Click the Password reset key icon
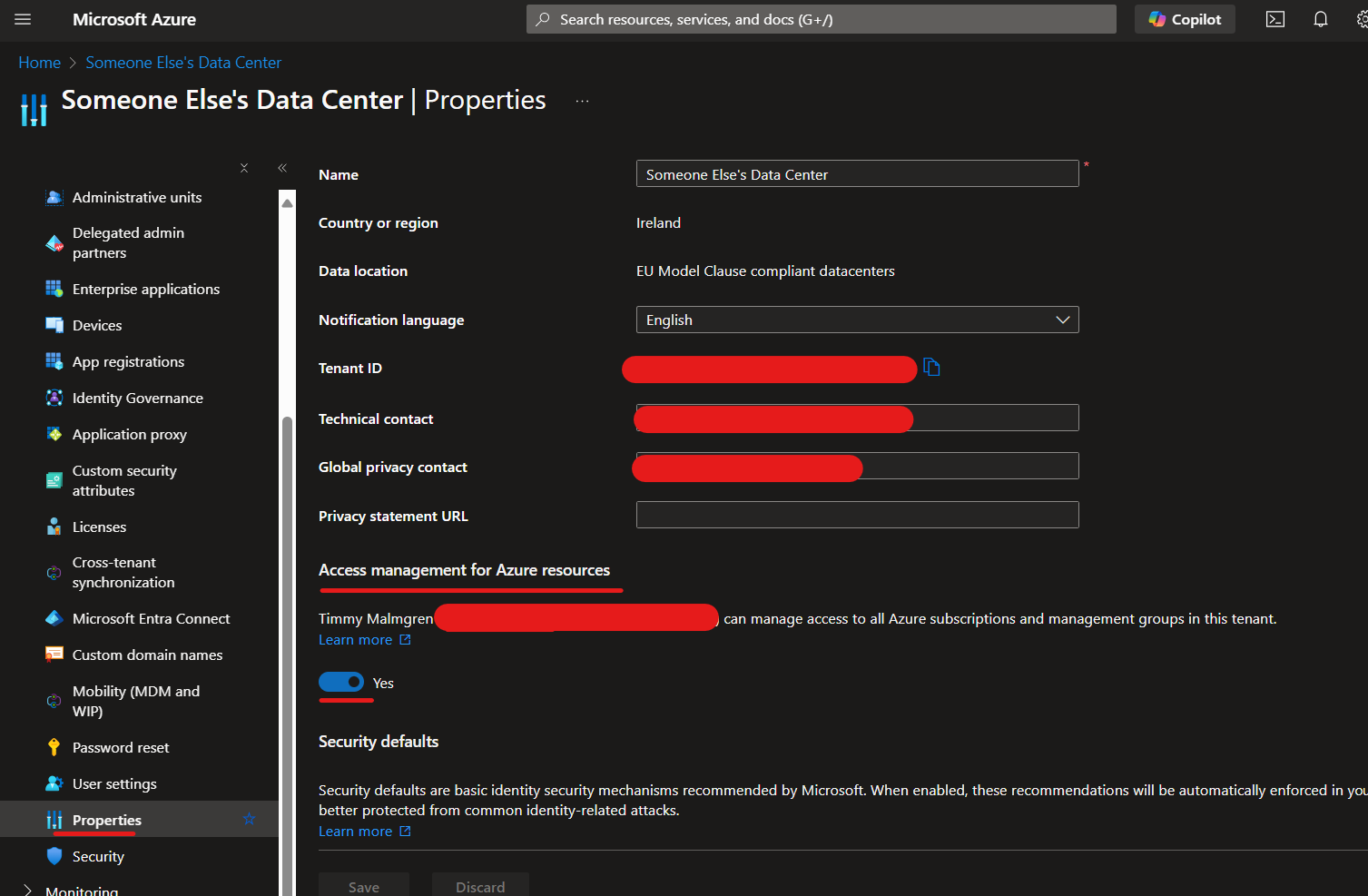The height and width of the screenshot is (896, 1368). click(x=54, y=747)
